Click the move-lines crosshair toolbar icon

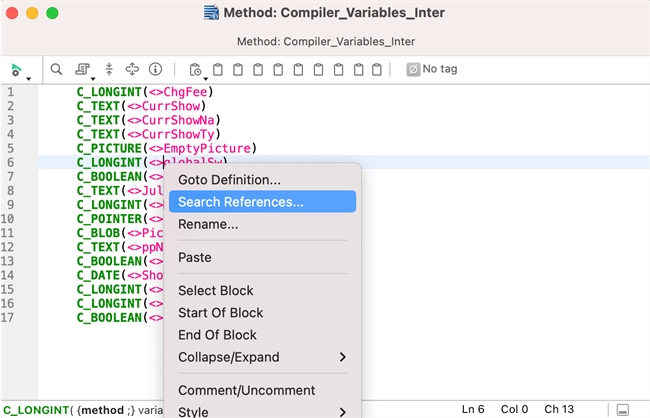coord(132,69)
